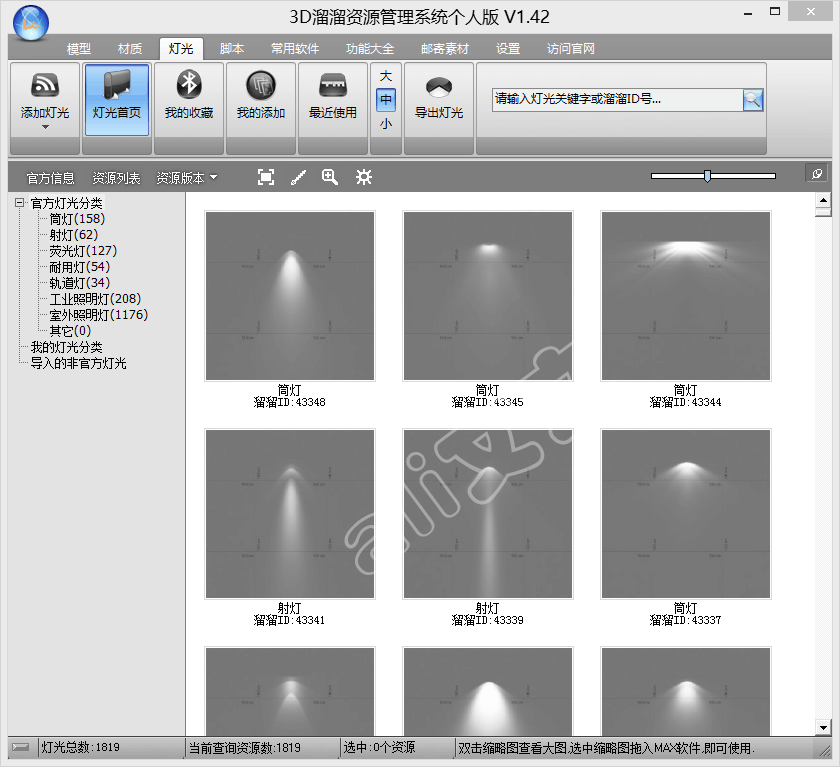Viewport: 840px width, 767px height.
Task: Click the light keyword search field
Action: point(617,100)
